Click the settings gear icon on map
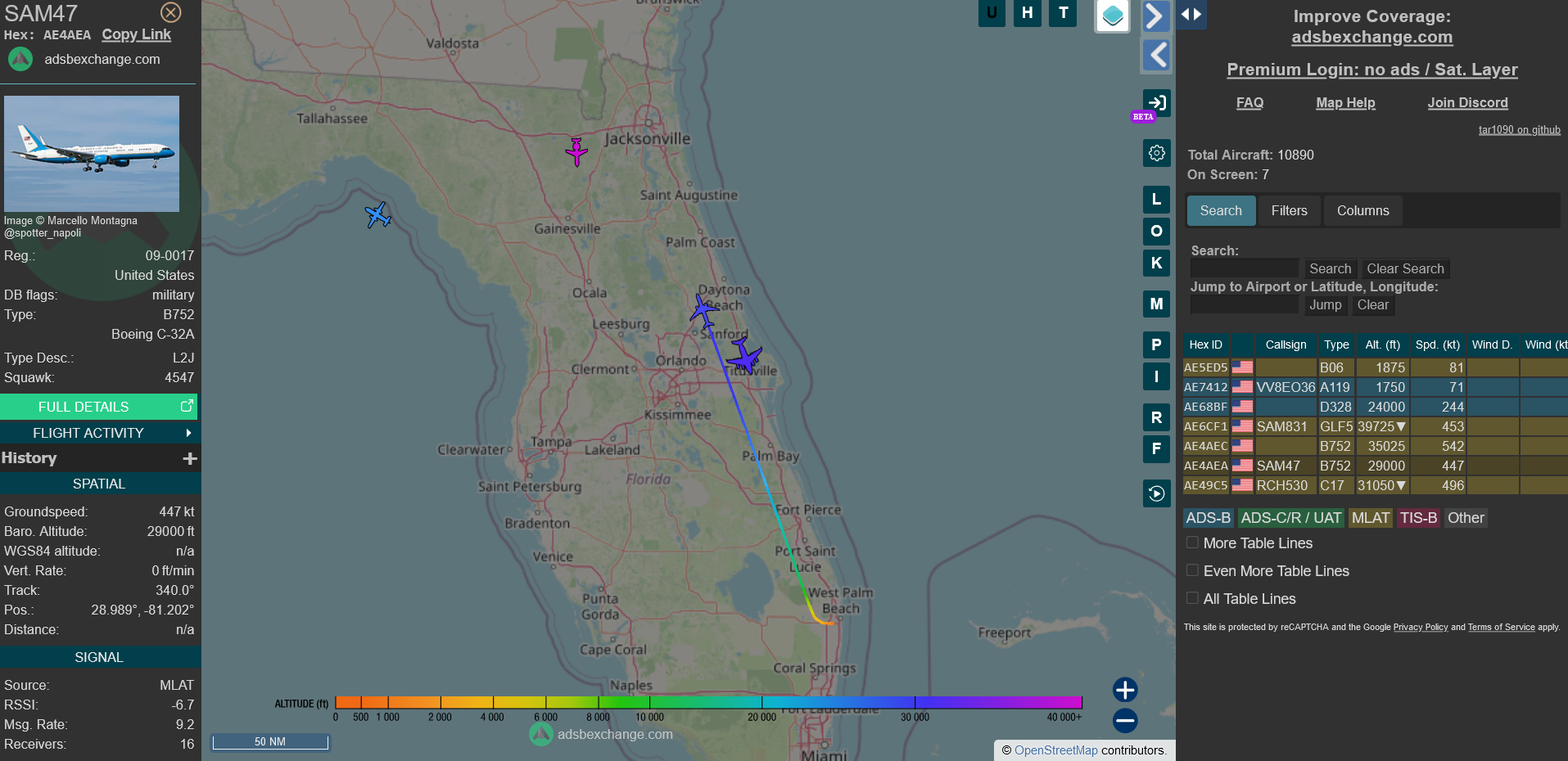 point(1156,153)
